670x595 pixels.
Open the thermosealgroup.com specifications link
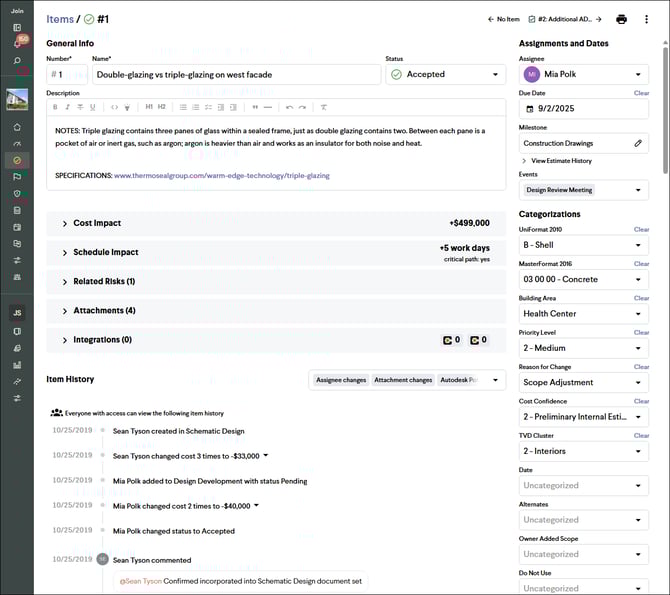(x=221, y=175)
